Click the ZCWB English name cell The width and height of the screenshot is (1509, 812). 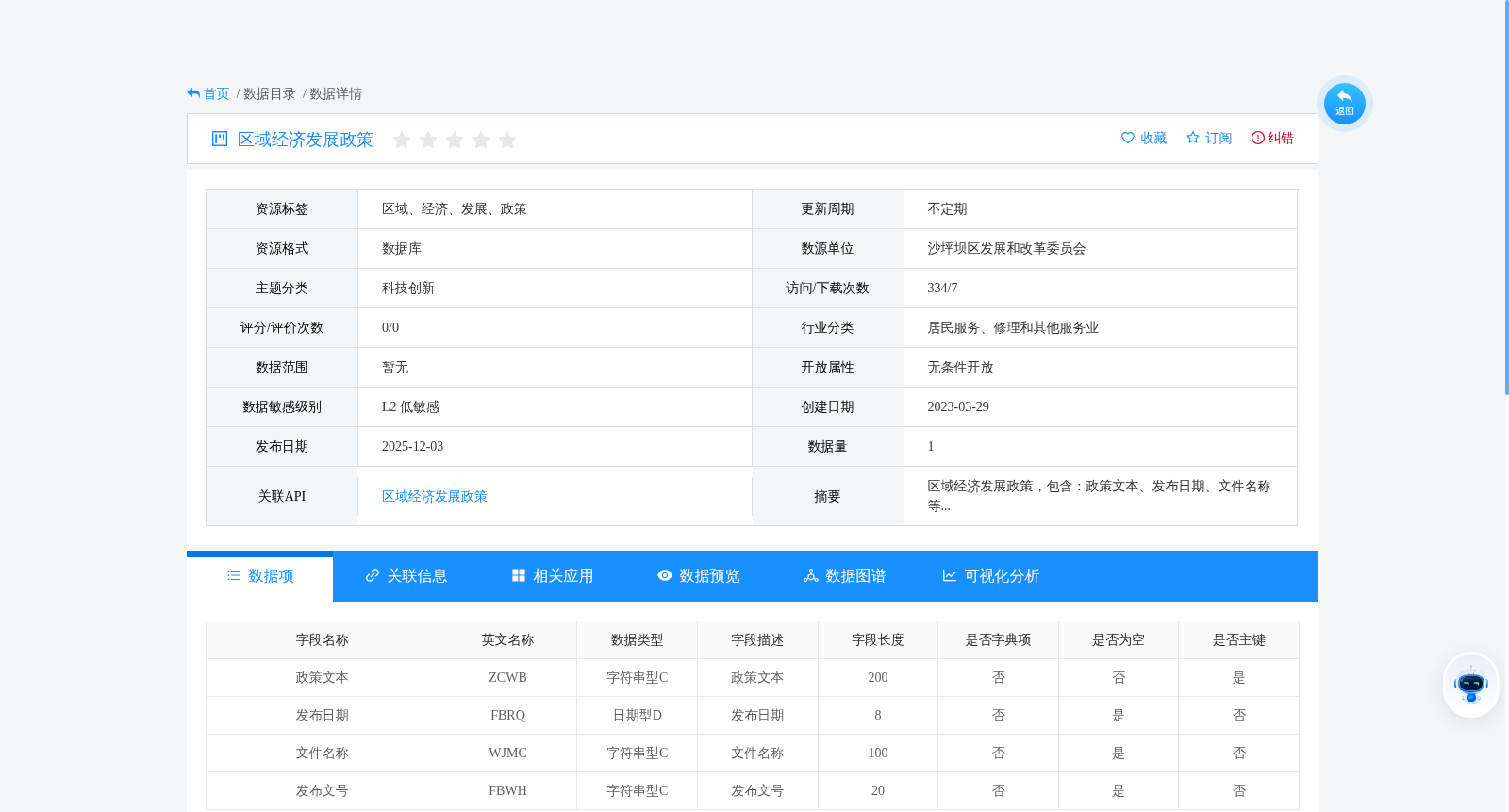coord(507,678)
